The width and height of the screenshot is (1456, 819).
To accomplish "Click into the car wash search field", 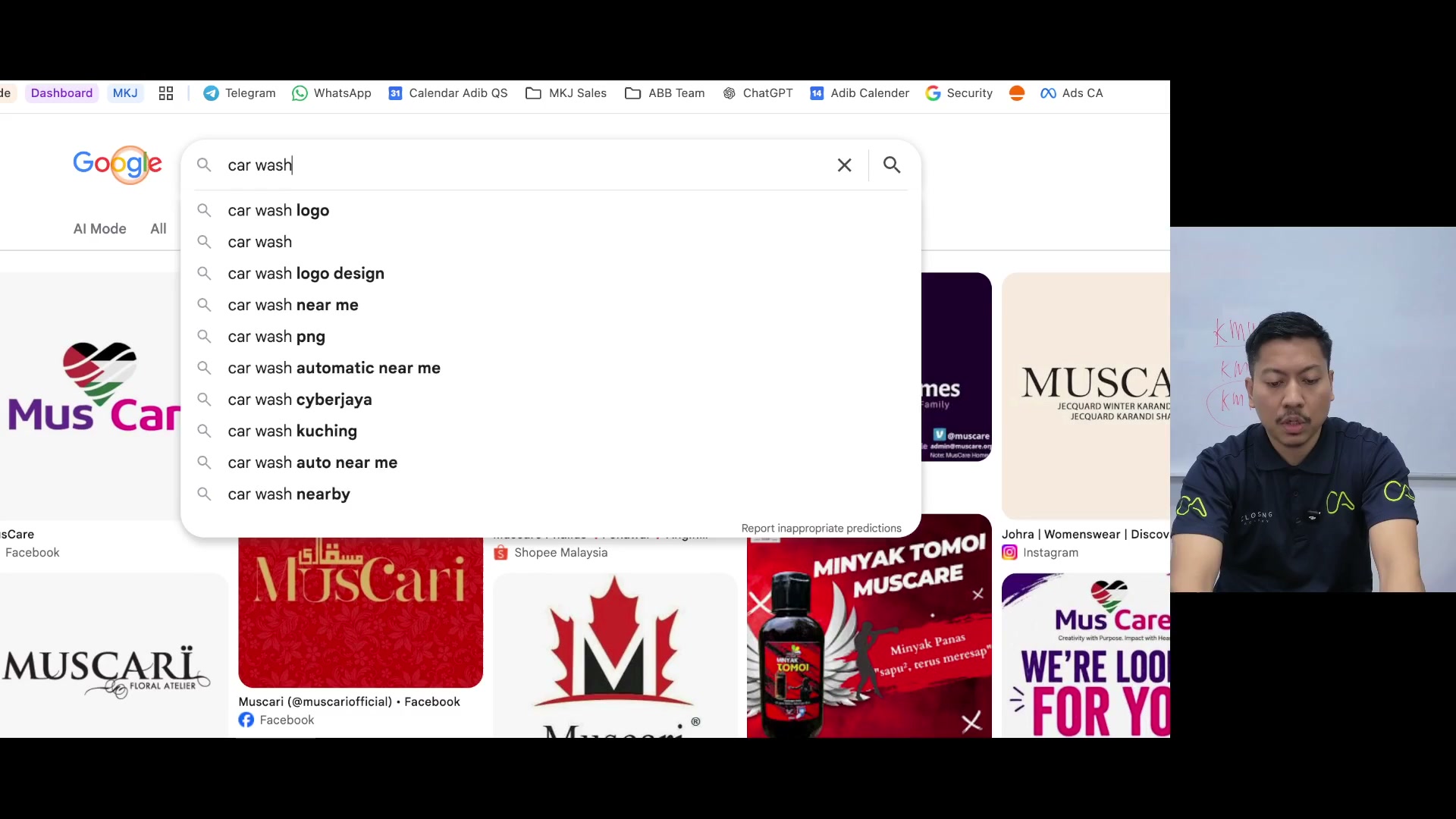I will 523,165.
